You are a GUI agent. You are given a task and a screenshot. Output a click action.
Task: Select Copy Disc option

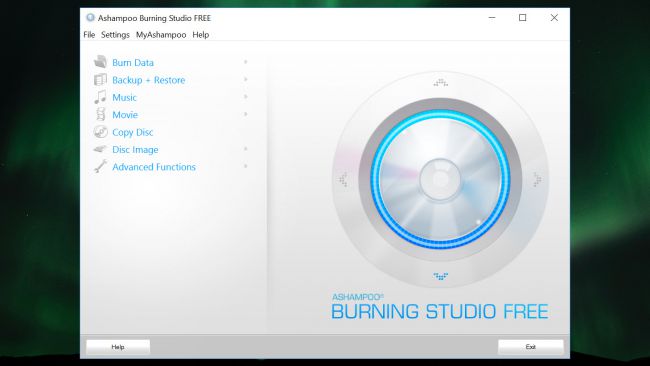(133, 132)
